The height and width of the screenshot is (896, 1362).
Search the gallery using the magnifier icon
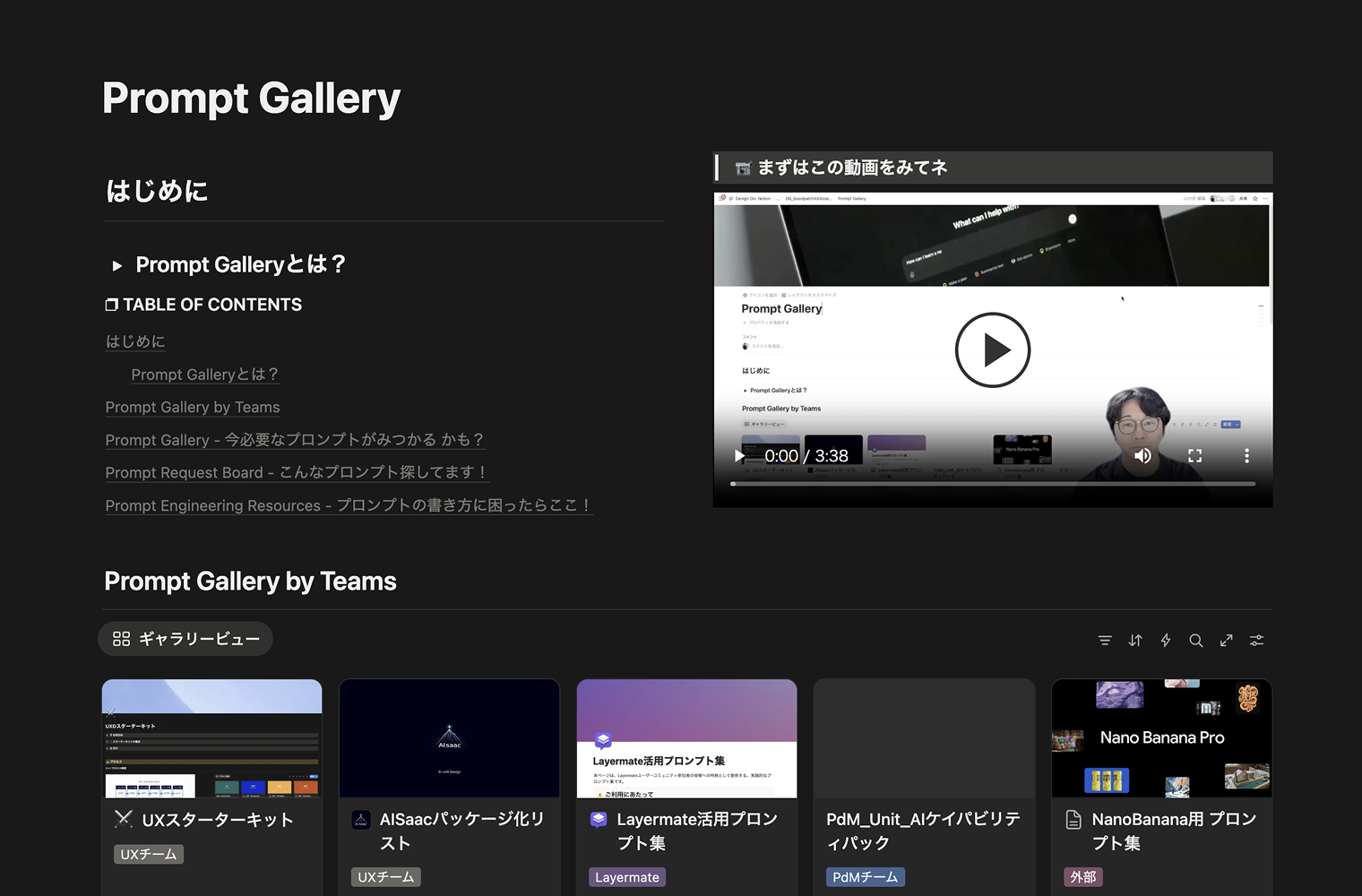[x=1196, y=640]
